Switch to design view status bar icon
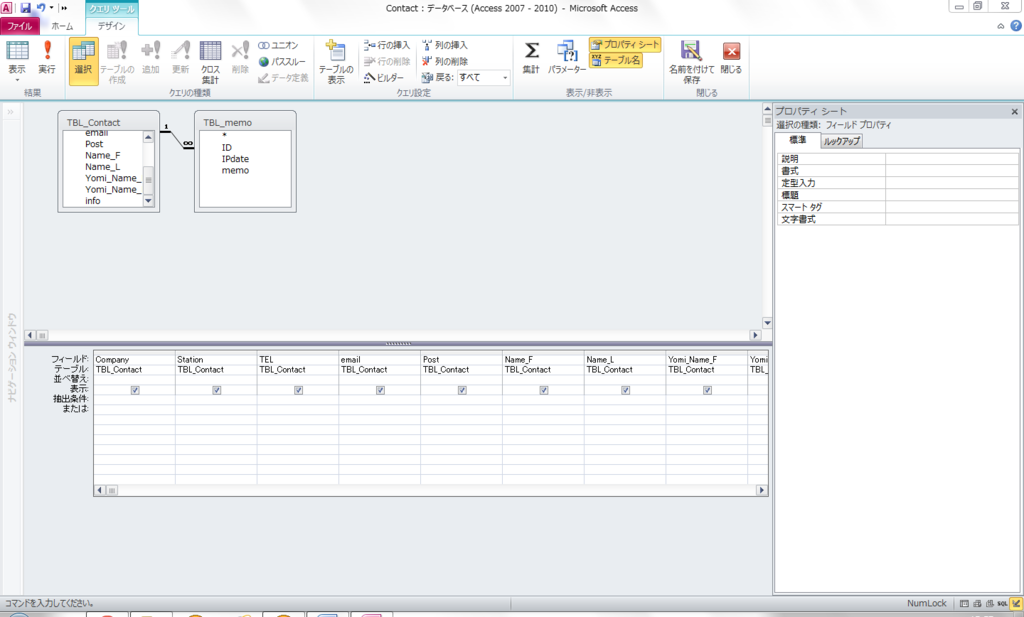 point(1016,604)
